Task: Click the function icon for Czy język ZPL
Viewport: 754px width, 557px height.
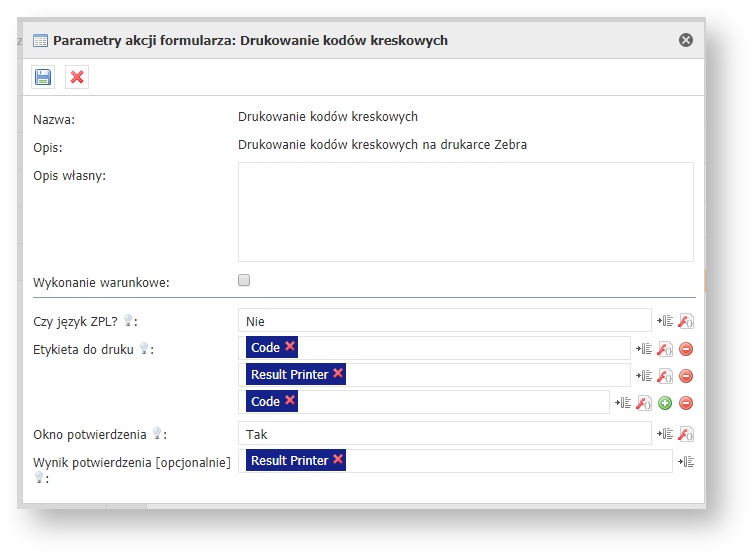Action: coord(686,321)
